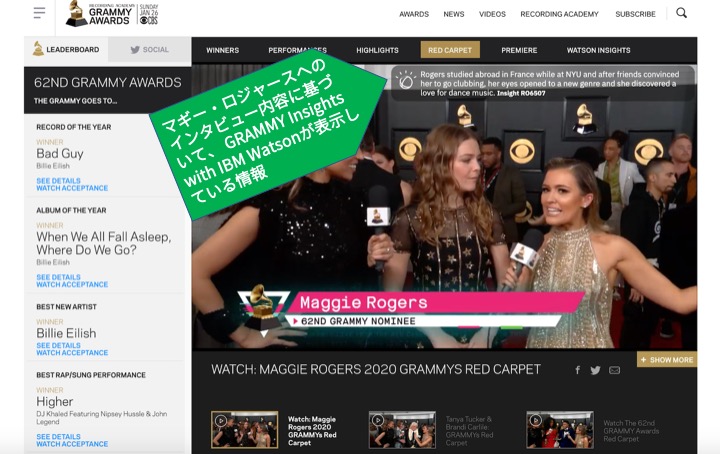The width and height of the screenshot is (720, 454).
Task: Click Subscribe in the top navigation
Action: 636,14
